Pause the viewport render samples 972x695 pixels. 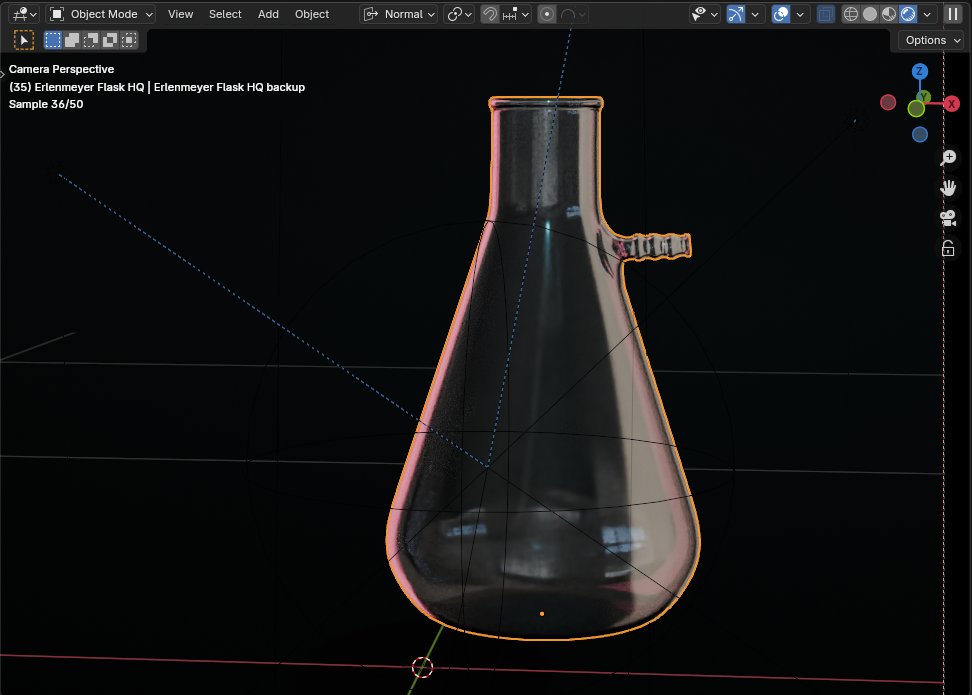[952, 13]
